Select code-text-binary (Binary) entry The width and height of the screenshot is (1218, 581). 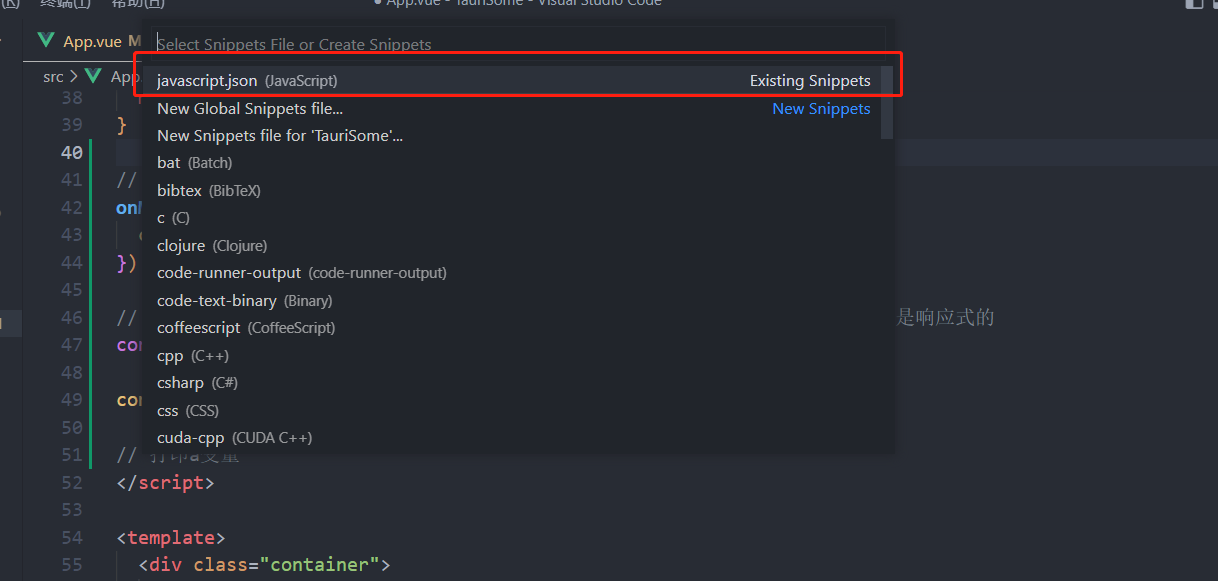514,300
